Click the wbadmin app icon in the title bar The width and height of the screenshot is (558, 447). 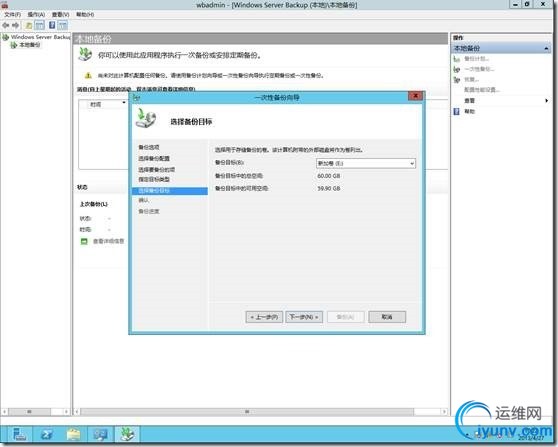(x=5, y=5)
